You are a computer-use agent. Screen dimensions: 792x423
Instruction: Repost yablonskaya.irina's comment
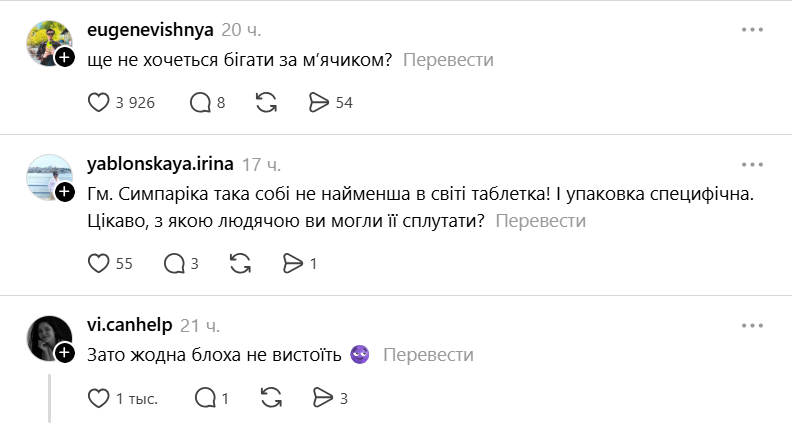point(241,263)
